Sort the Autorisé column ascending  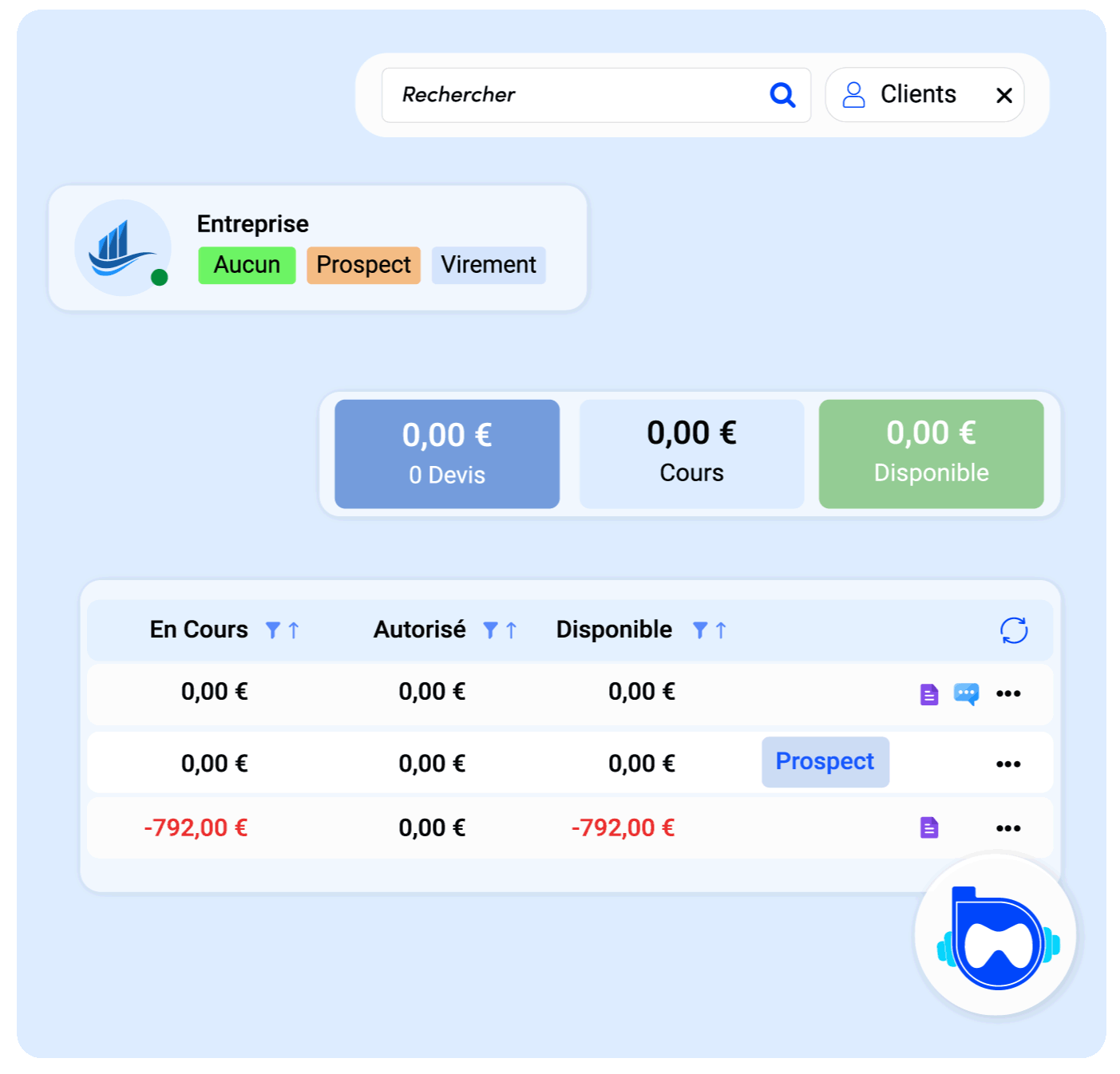coord(512,630)
